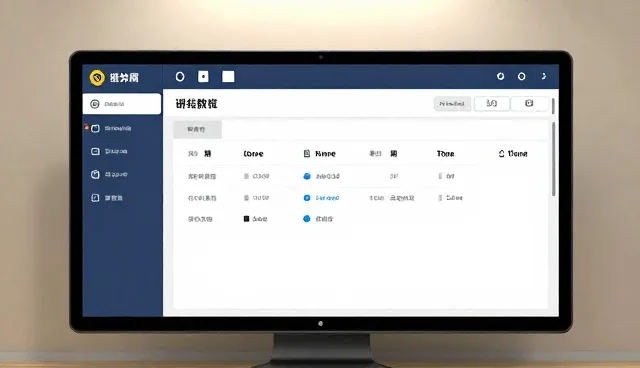Select the highlighted white sidebar item
Image resolution: width=640 pixels, height=368 pixels.
(x=122, y=104)
